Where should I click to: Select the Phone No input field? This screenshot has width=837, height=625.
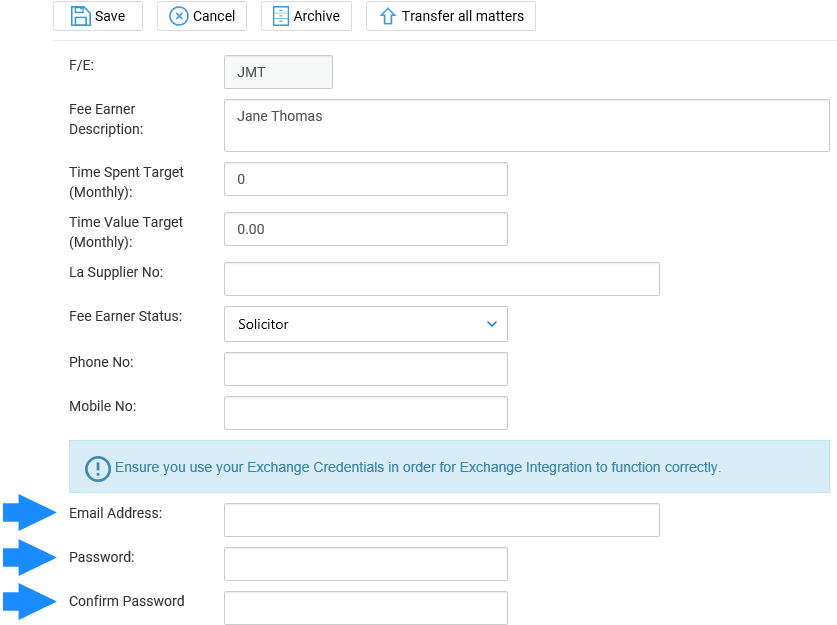pyautogui.click(x=366, y=369)
